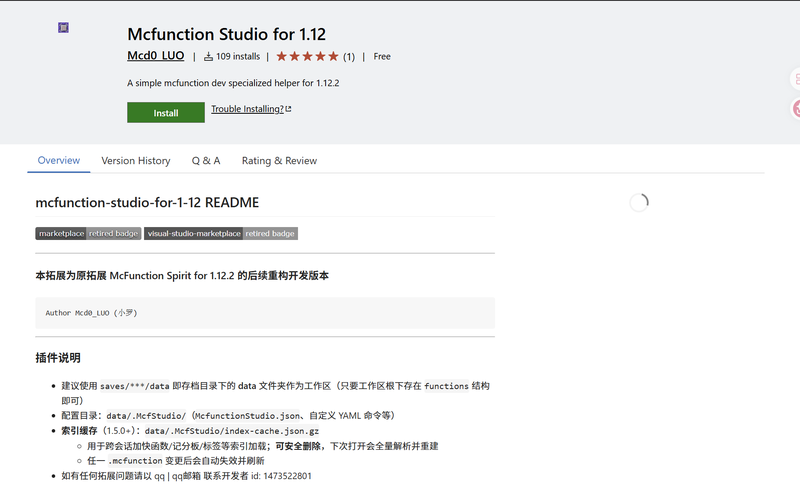Click the review count (1) text
The width and height of the screenshot is (800, 486).
coord(349,57)
